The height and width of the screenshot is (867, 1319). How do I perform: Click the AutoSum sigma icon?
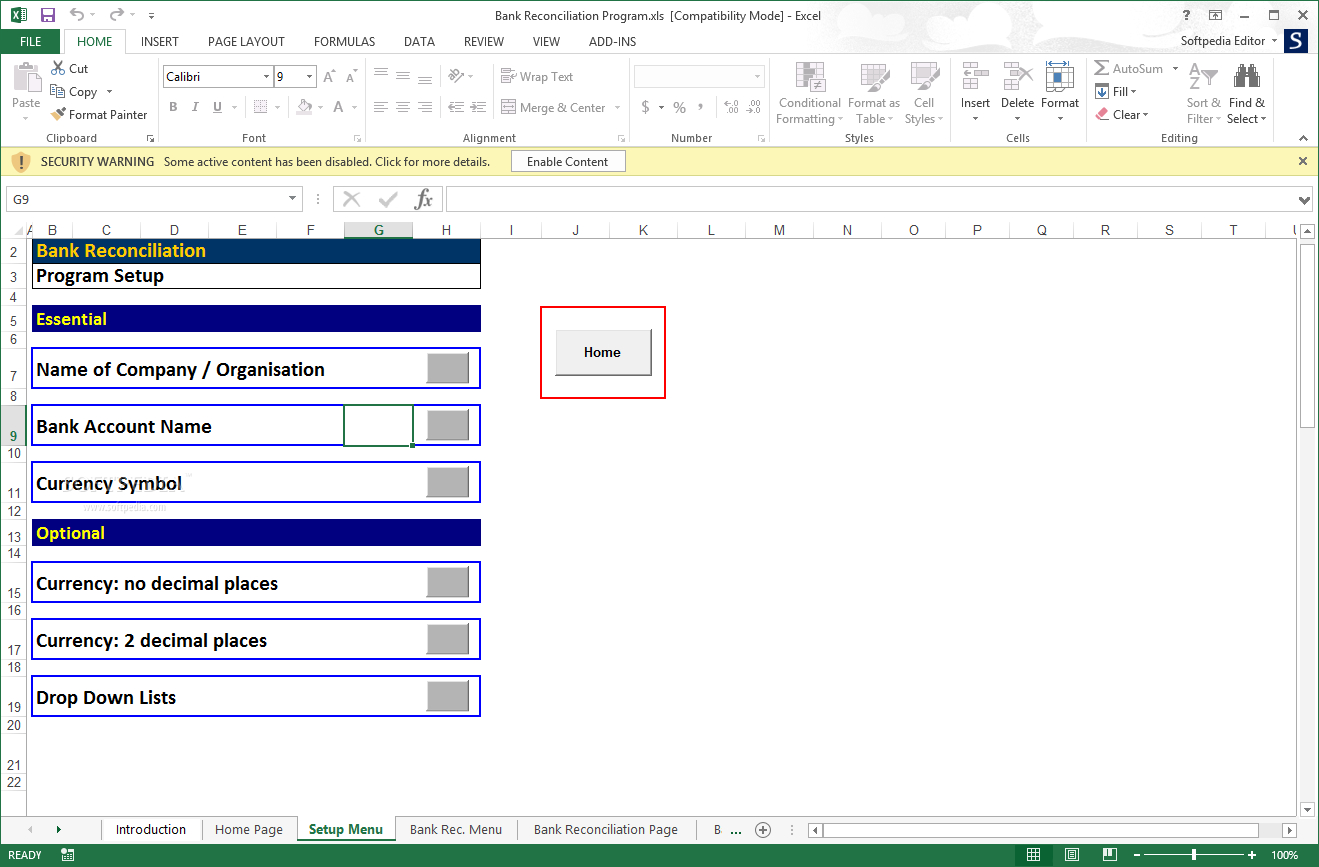[x=1101, y=69]
